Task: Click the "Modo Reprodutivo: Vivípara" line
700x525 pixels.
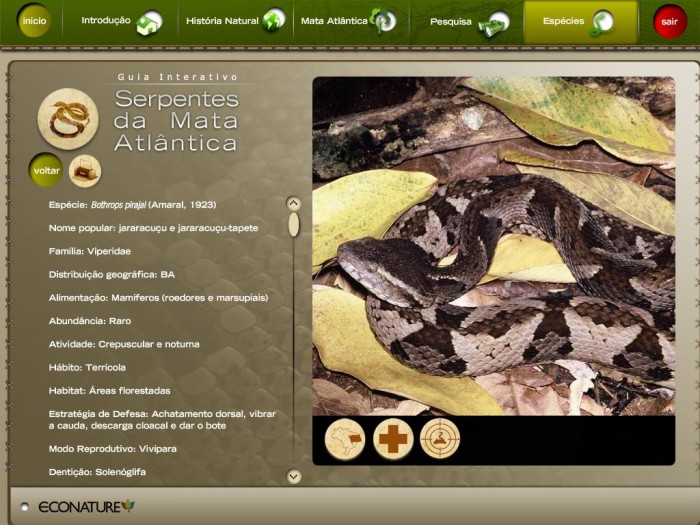Action: click(112, 449)
